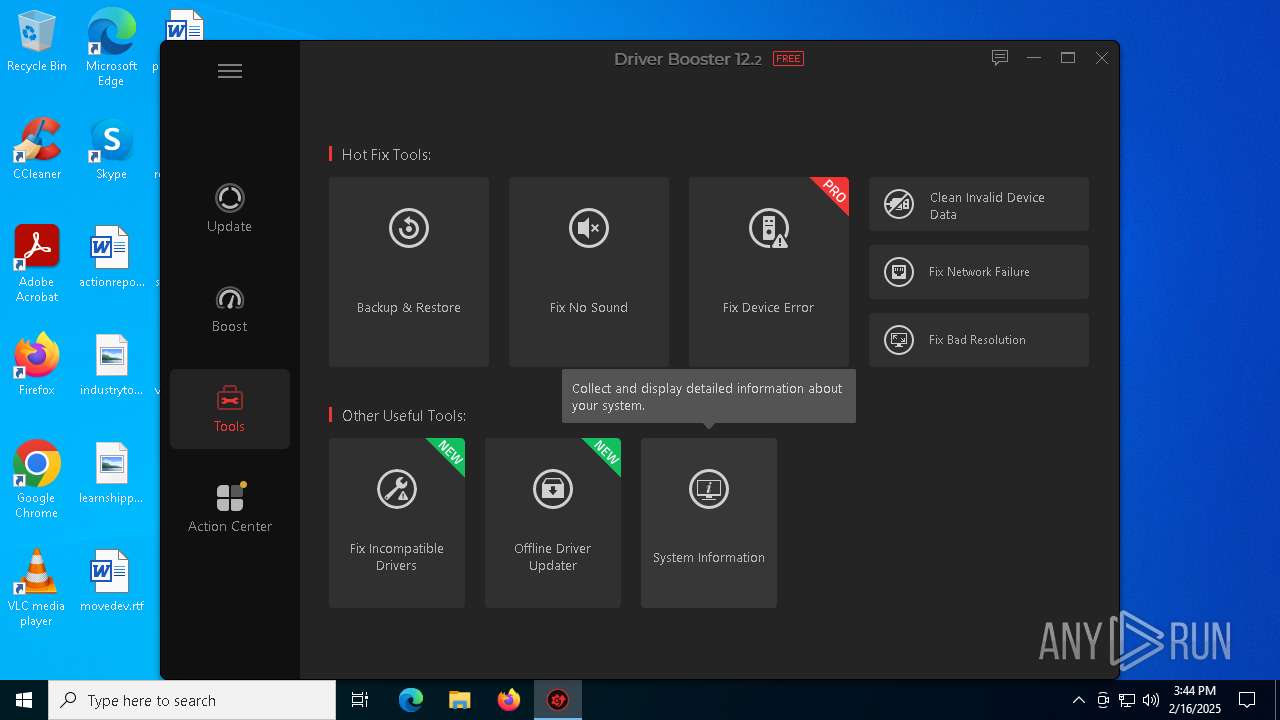Image resolution: width=1280 pixels, height=720 pixels.
Task: Click the taskbar search box
Action: pos(192,700)
